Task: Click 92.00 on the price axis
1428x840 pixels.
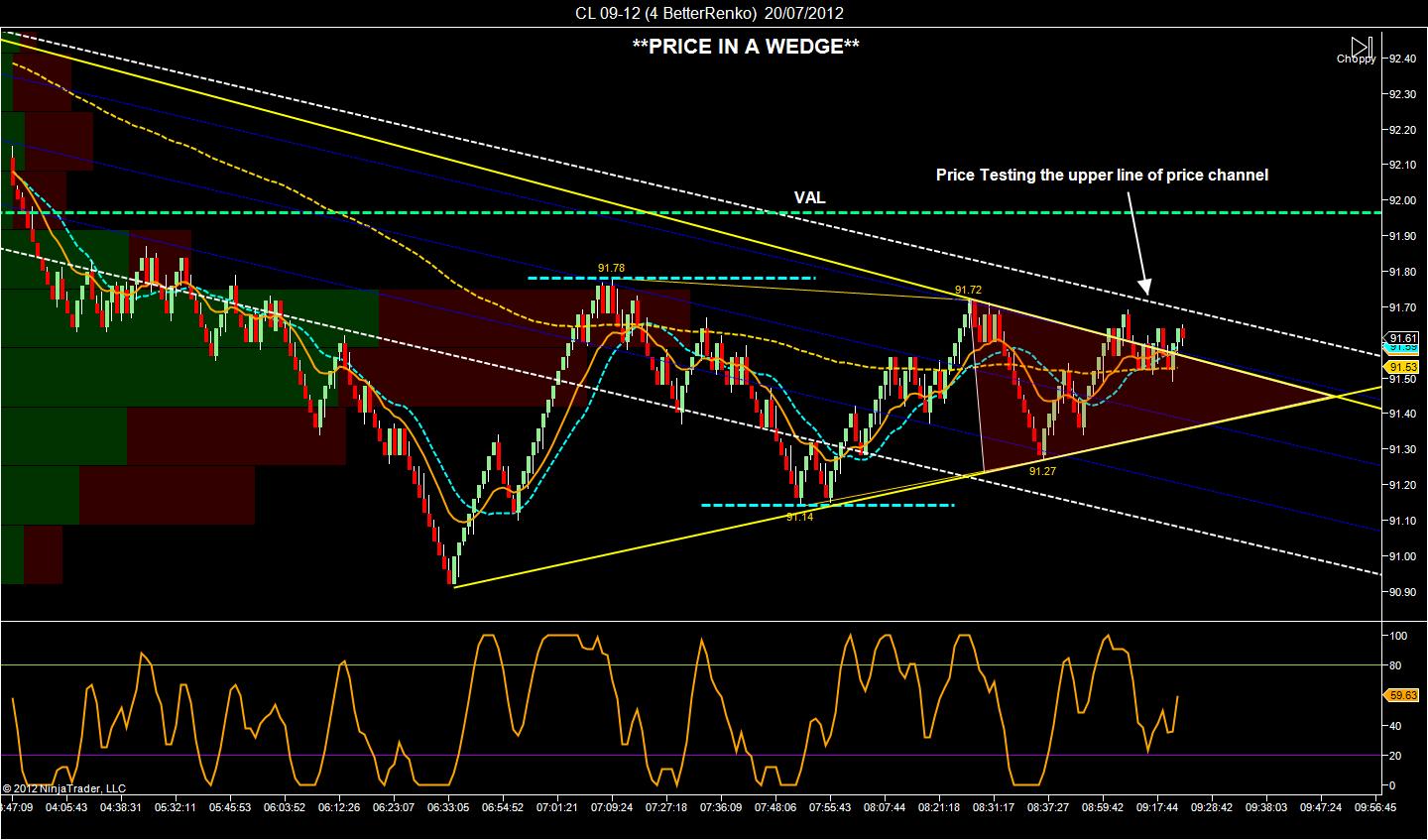Action: pyautogui.click(x=1402, y=200)
